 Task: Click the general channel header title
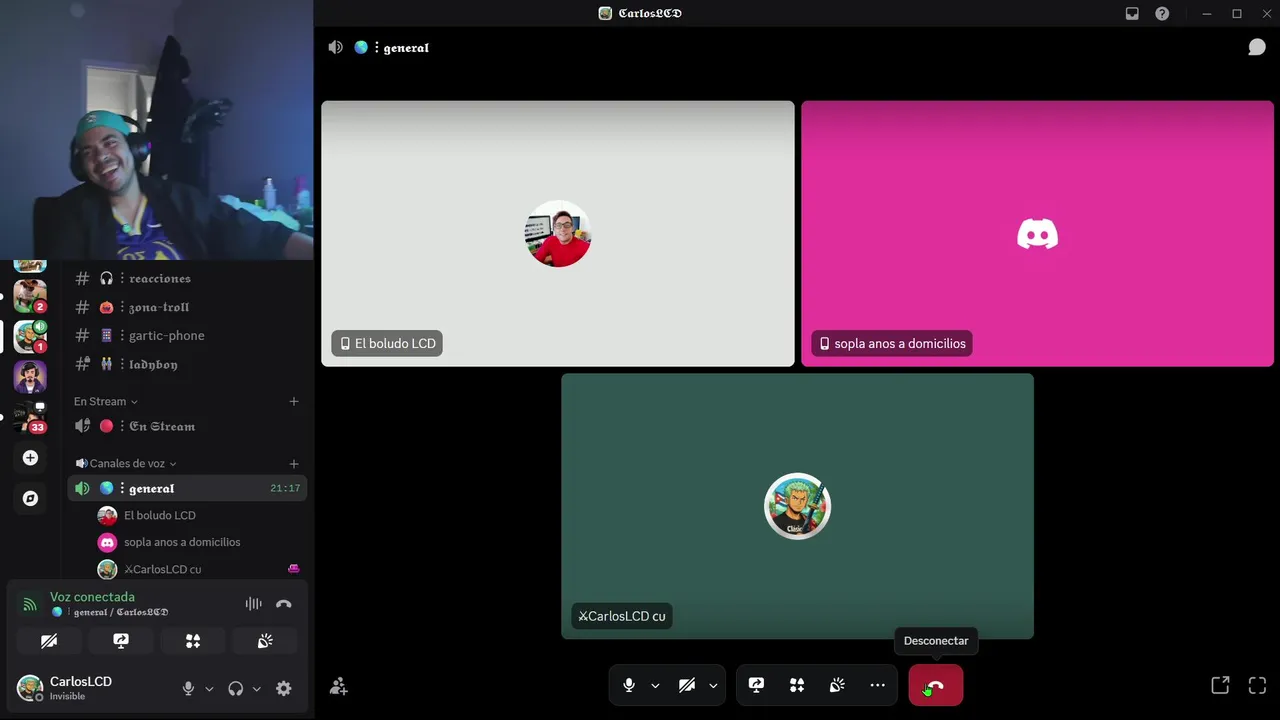click(406, 47)
